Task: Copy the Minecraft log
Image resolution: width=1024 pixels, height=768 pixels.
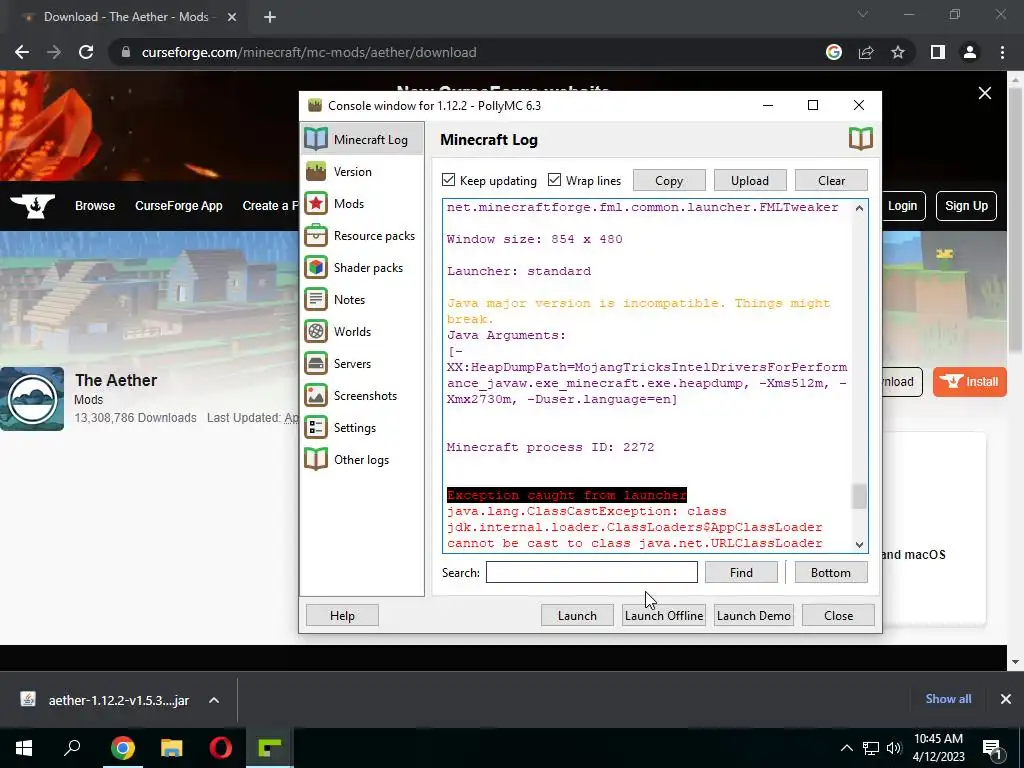Action: tap(669, 180)
